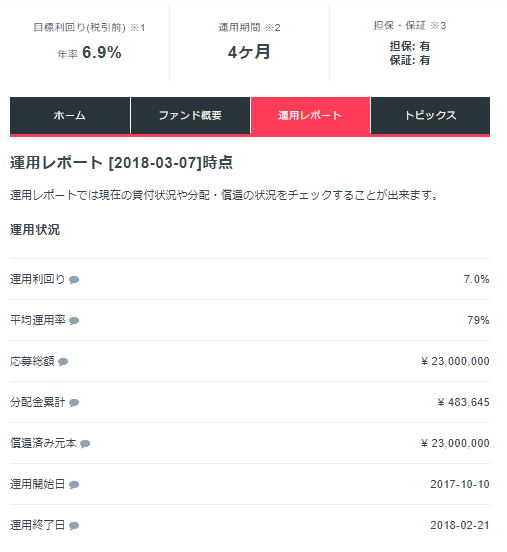Click the ¥ 483,645 distribution amount

pos(463,402)
